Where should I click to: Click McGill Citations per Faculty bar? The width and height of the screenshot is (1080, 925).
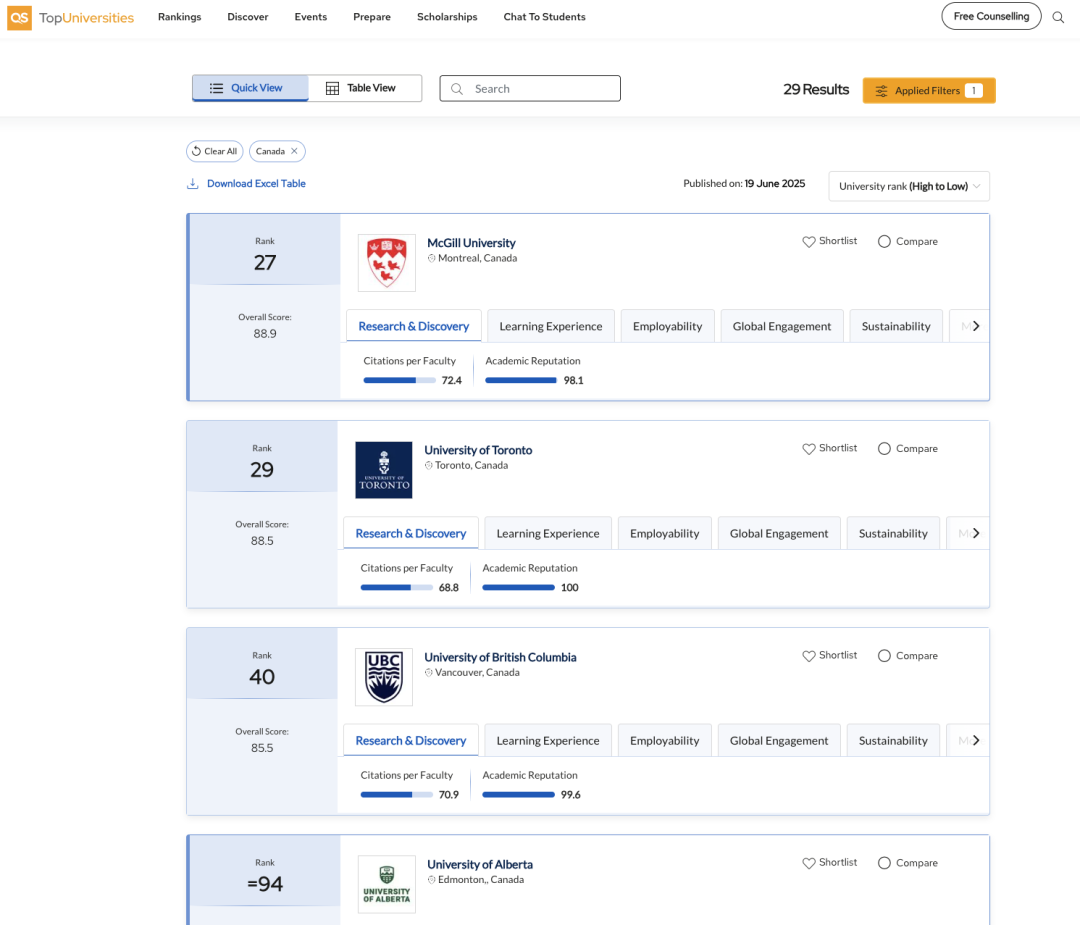pyautogui.click(x=399, y=380)
